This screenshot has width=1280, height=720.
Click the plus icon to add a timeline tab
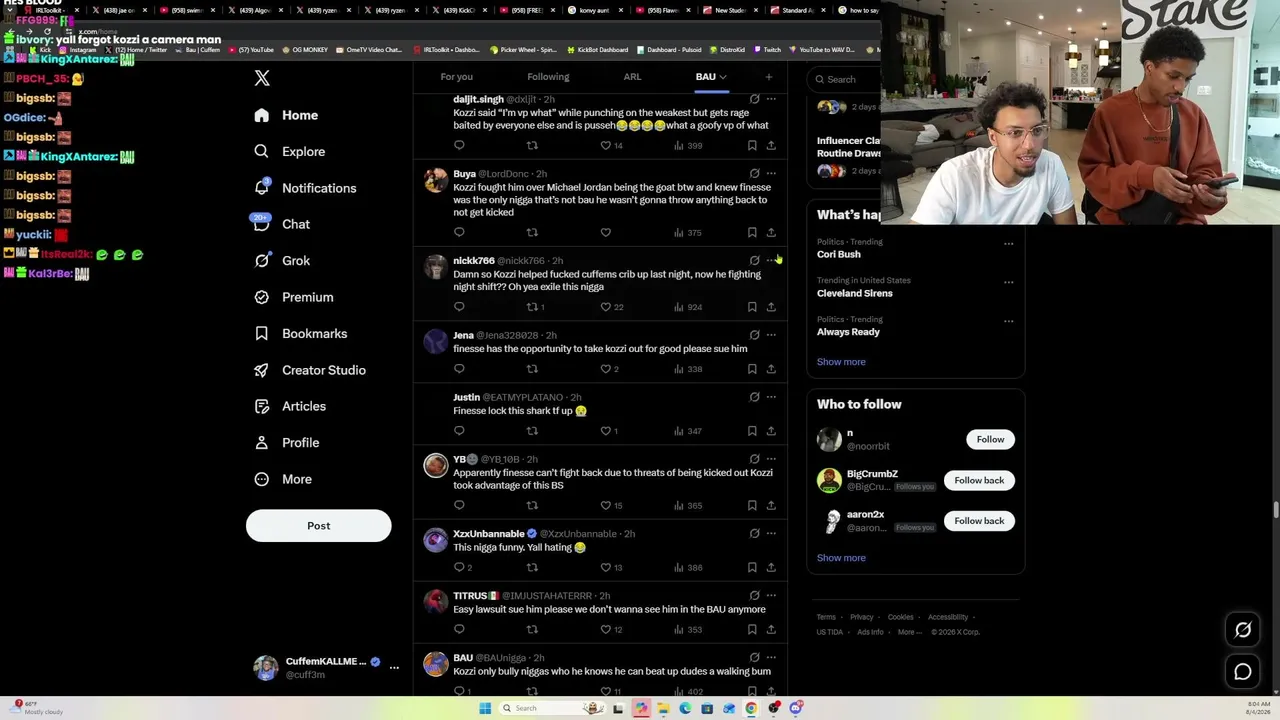pos(768,77)
